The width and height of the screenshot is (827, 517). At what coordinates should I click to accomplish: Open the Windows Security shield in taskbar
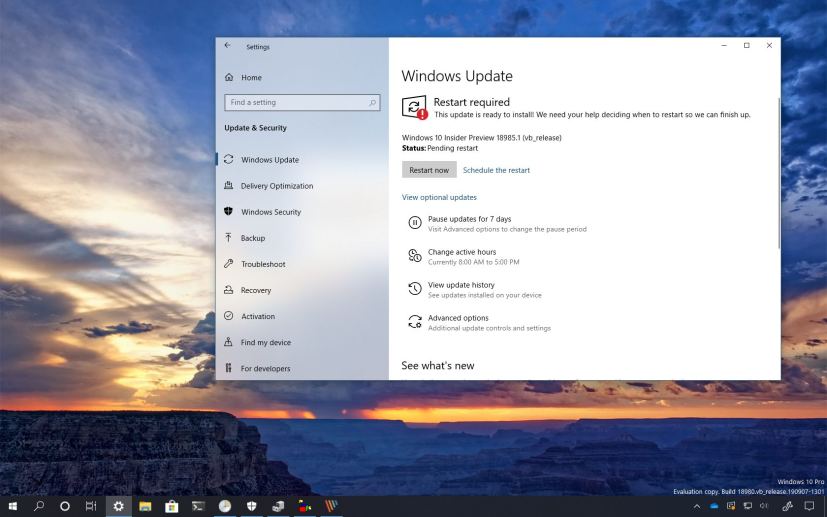pyautogui.click(x=252, y=506)
